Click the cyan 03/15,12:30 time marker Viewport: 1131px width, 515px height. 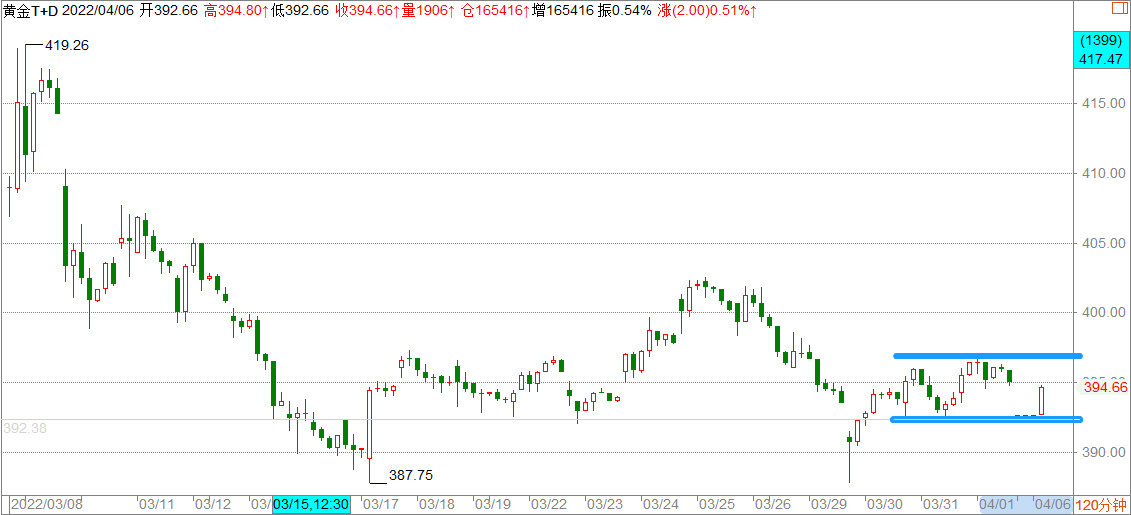tap(312, 503)
